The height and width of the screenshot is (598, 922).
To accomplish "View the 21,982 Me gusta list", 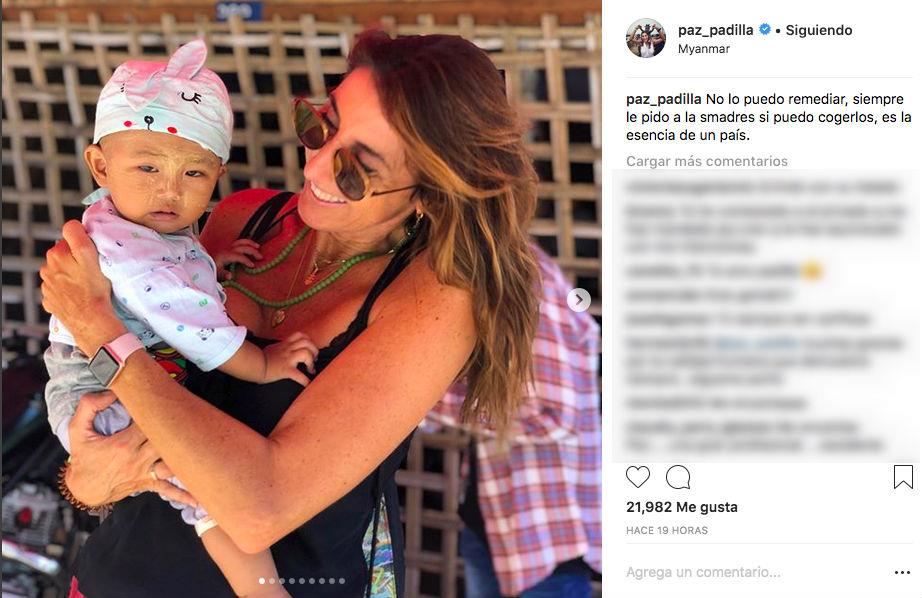I will (x=682, y=507).
